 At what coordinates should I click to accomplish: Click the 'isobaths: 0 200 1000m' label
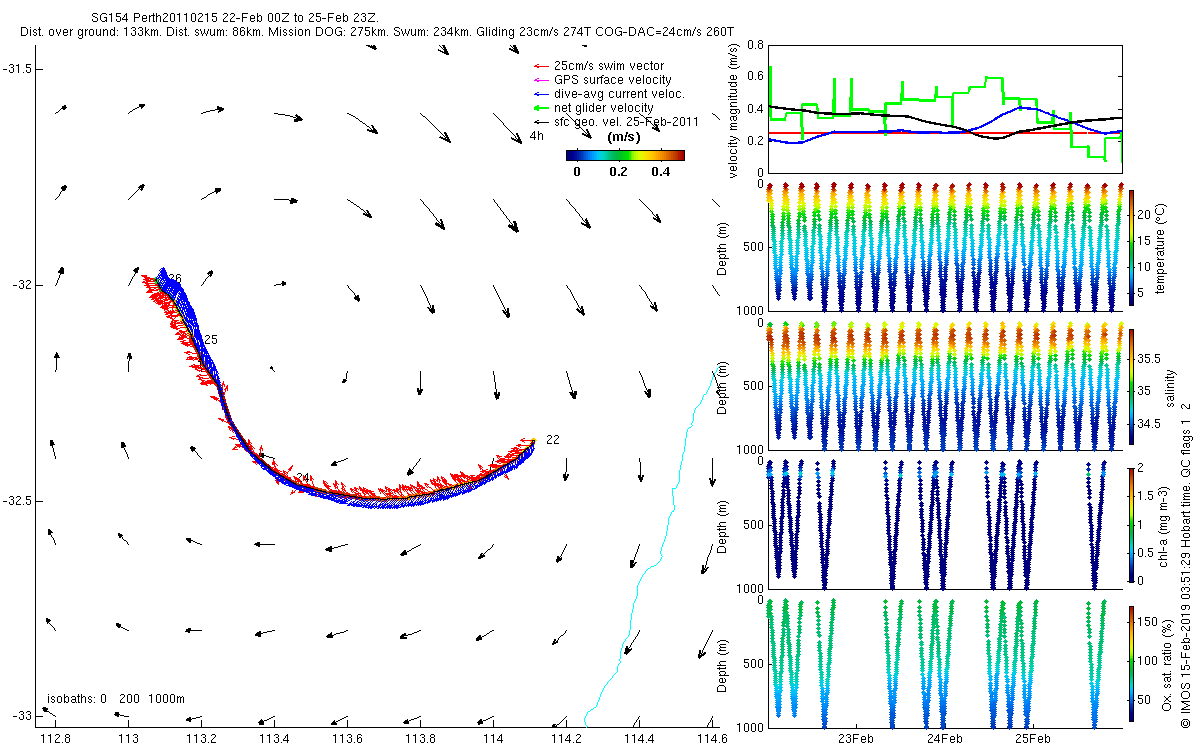pyautogui.click(x=116, y=699)
